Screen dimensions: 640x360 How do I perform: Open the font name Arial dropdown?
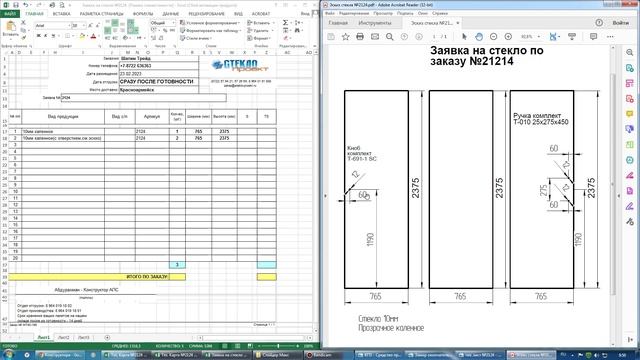pos(69,25)
